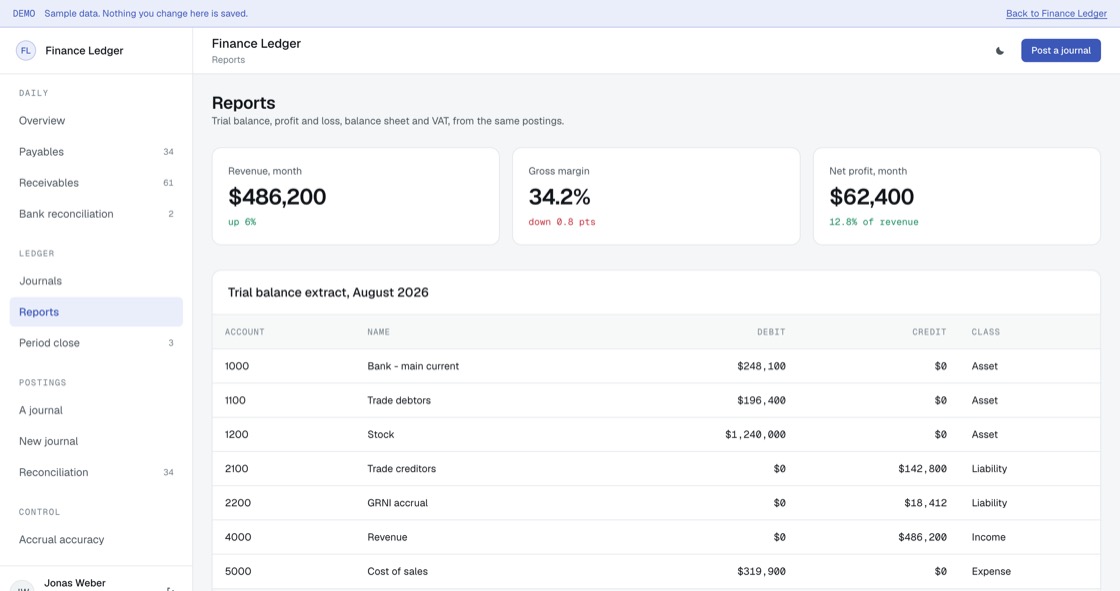Open the Journals ledger page
This screenshot has width=1120, height=591.
click(x=96, y=281)
